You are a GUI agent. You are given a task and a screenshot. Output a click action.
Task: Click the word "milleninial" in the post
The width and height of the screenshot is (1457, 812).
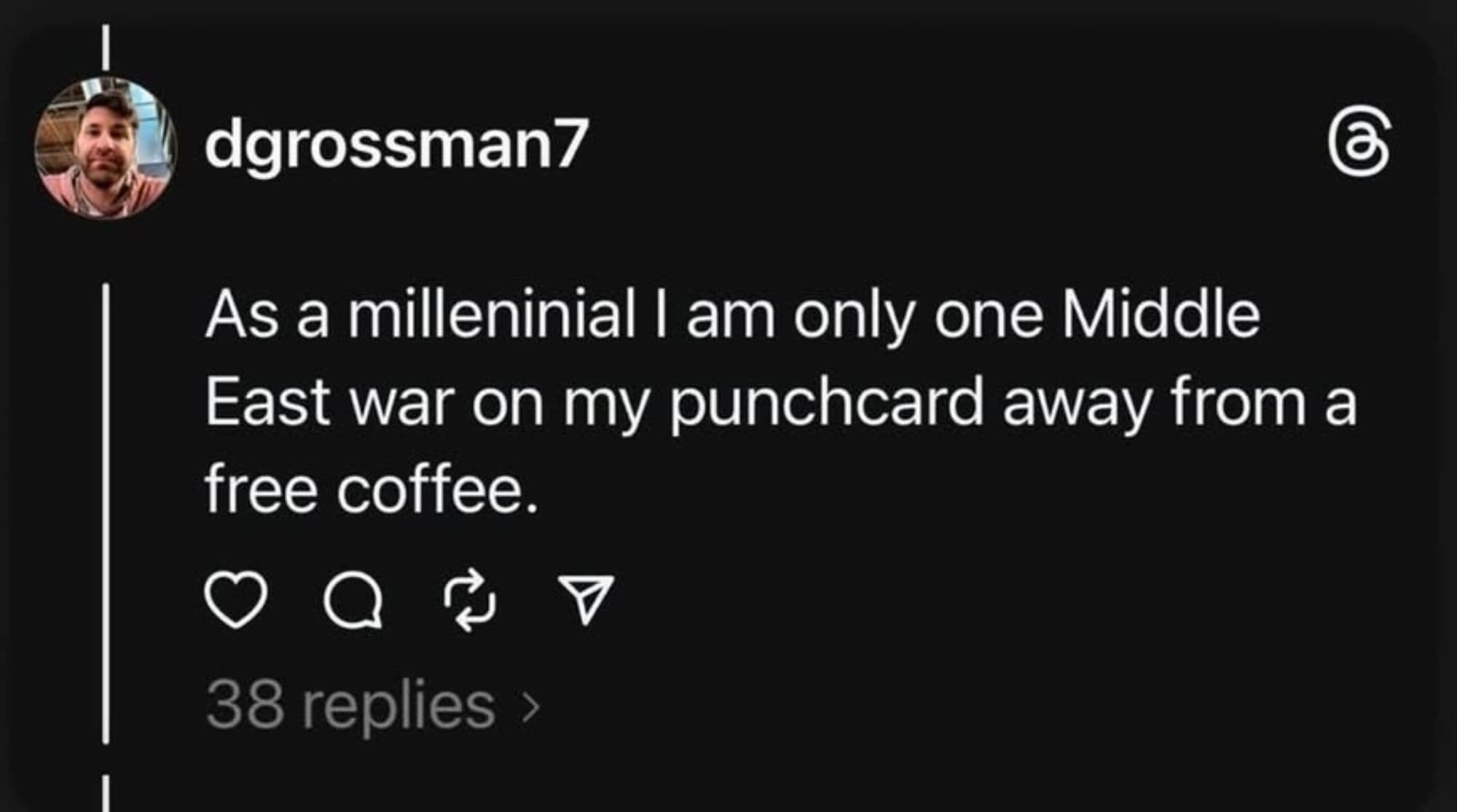tap(492, 316)
